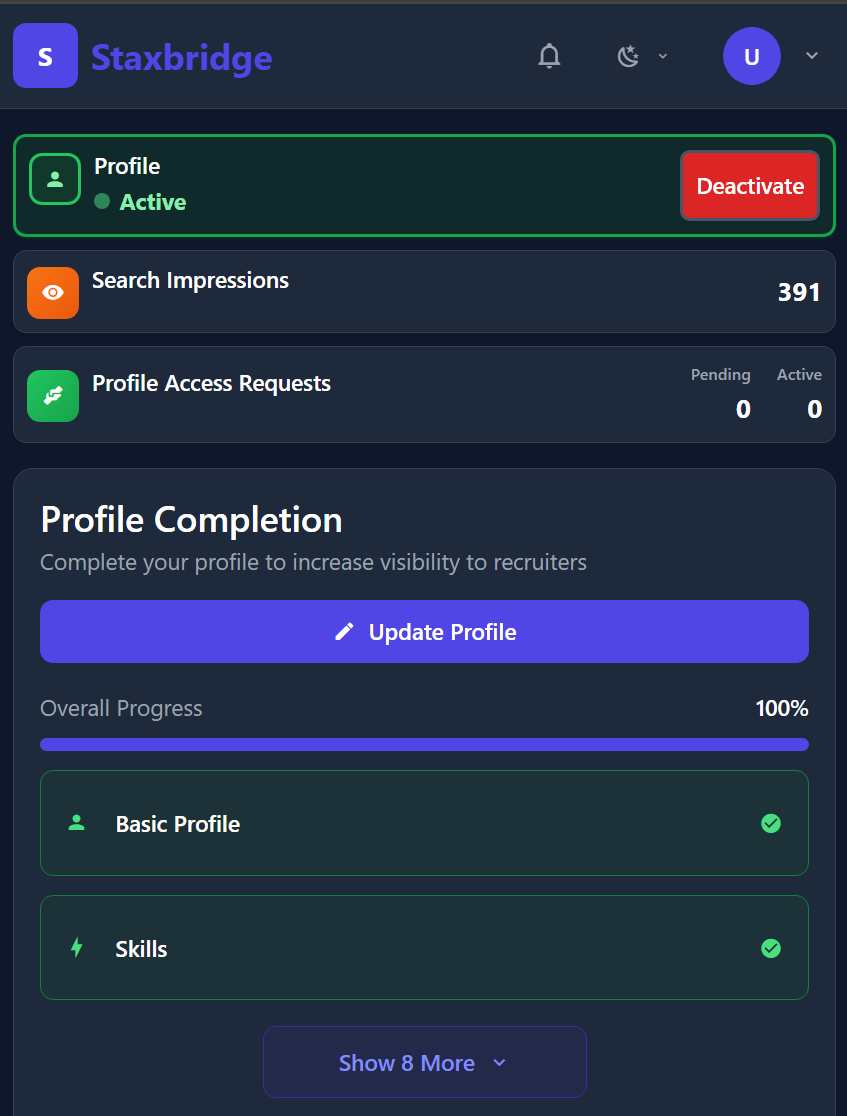The width and height of the screenshot is (847, 1116).
Task: Select the Basic Profile section icon
Action: click(77, 823)
